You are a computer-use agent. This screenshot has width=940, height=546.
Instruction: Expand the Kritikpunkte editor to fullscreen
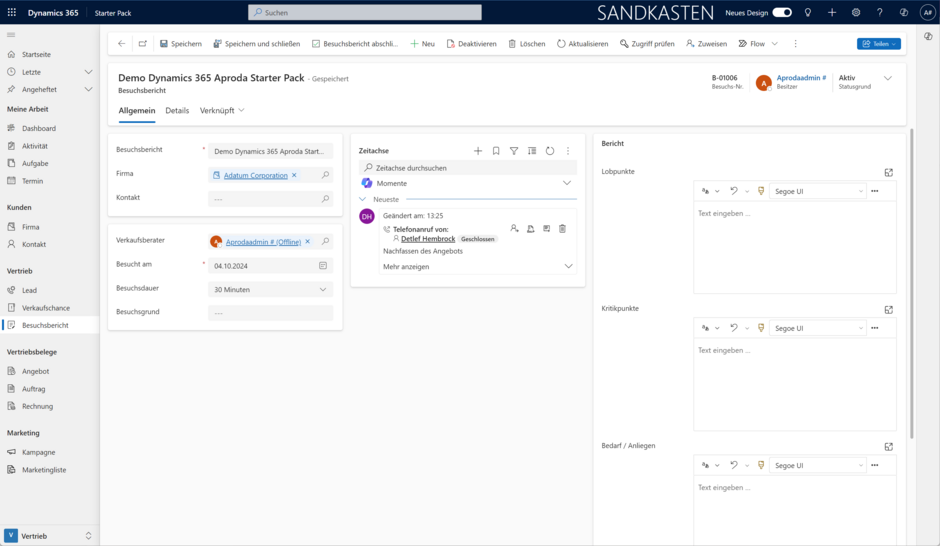[888, 310]
